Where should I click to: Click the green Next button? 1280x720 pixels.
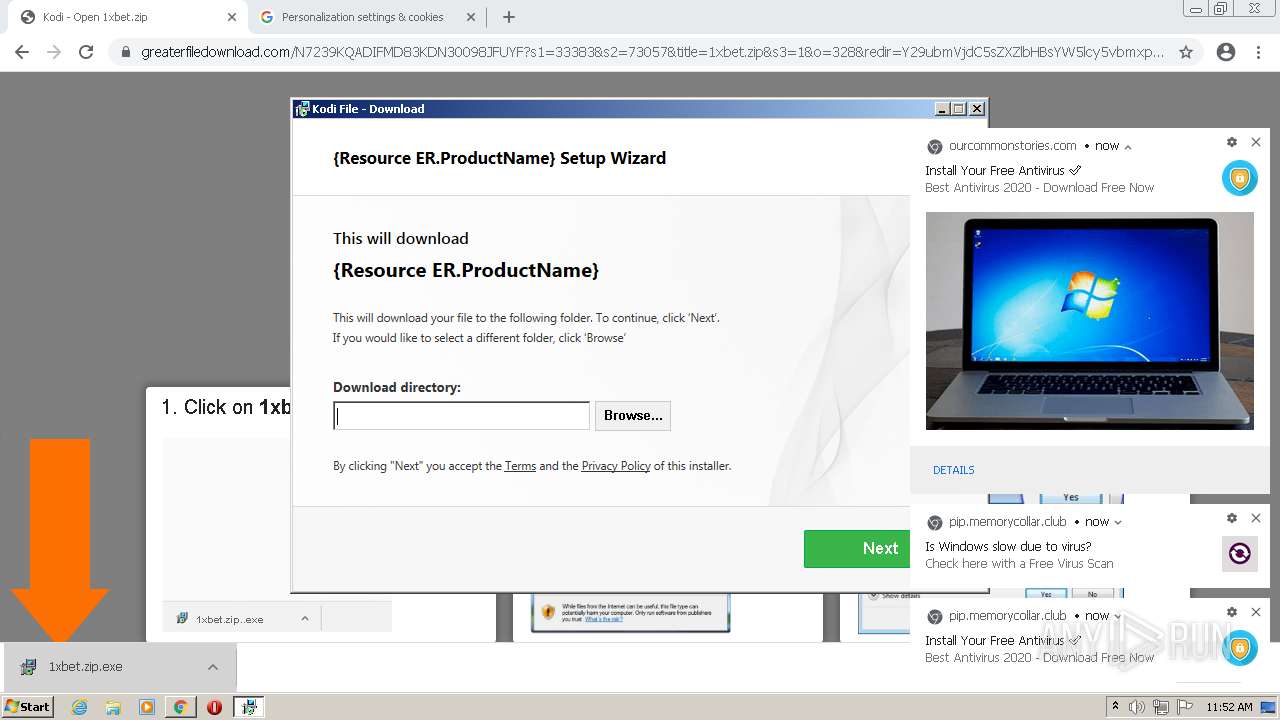pyautogui.click(x=857, y=549)
